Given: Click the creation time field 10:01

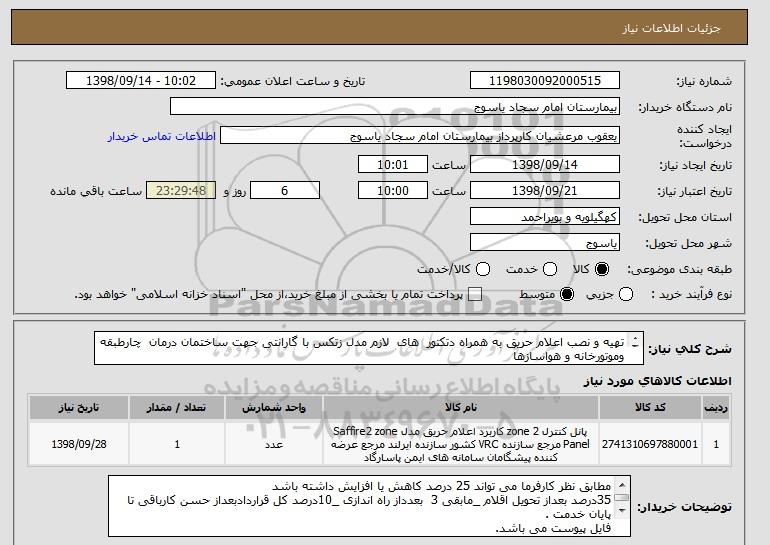Looking at the screenshot, I should pyautogui.click(x=393, y=164).
